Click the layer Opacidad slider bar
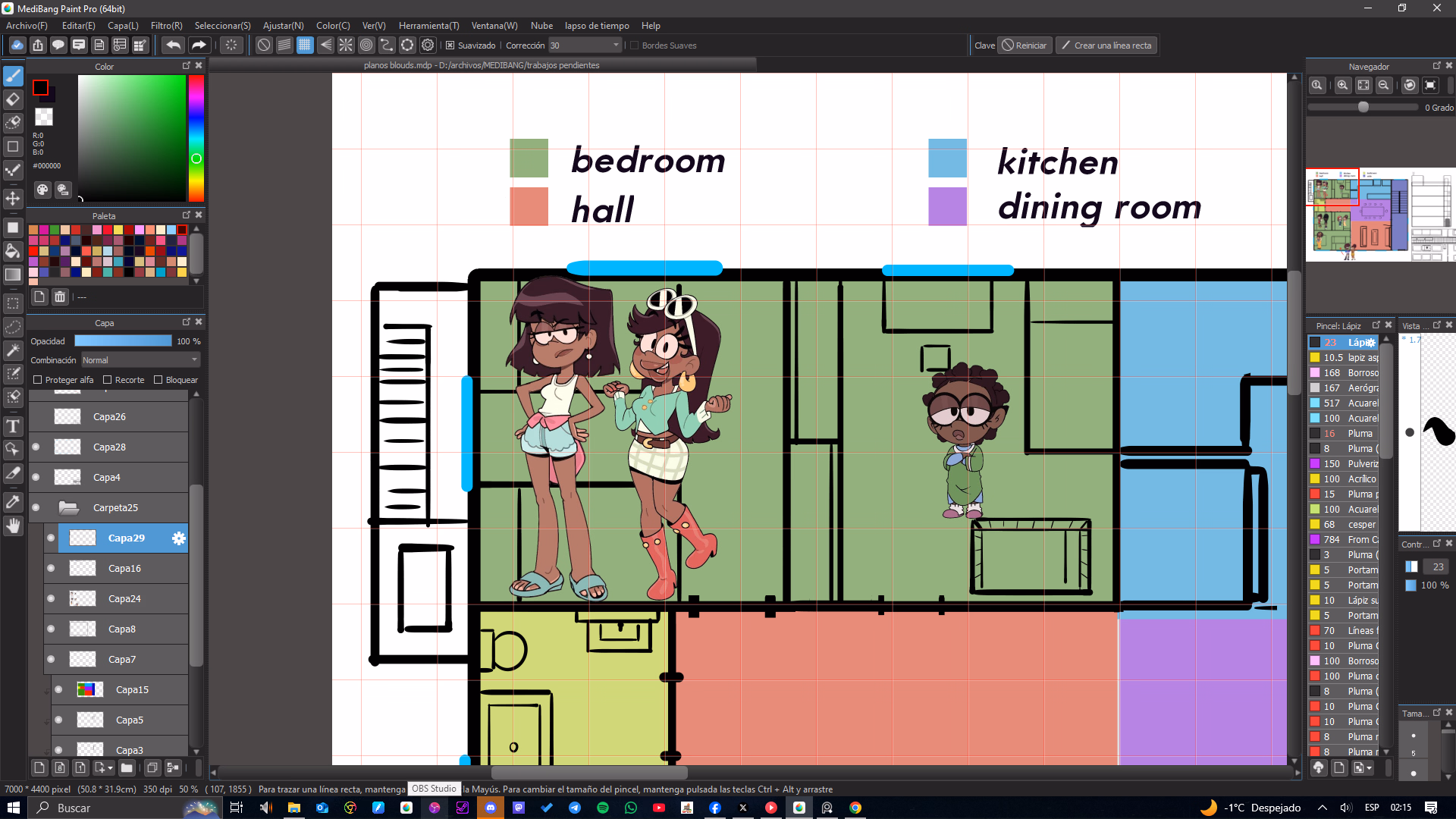Screen dimensions: 1456x819 click(123, 341)
